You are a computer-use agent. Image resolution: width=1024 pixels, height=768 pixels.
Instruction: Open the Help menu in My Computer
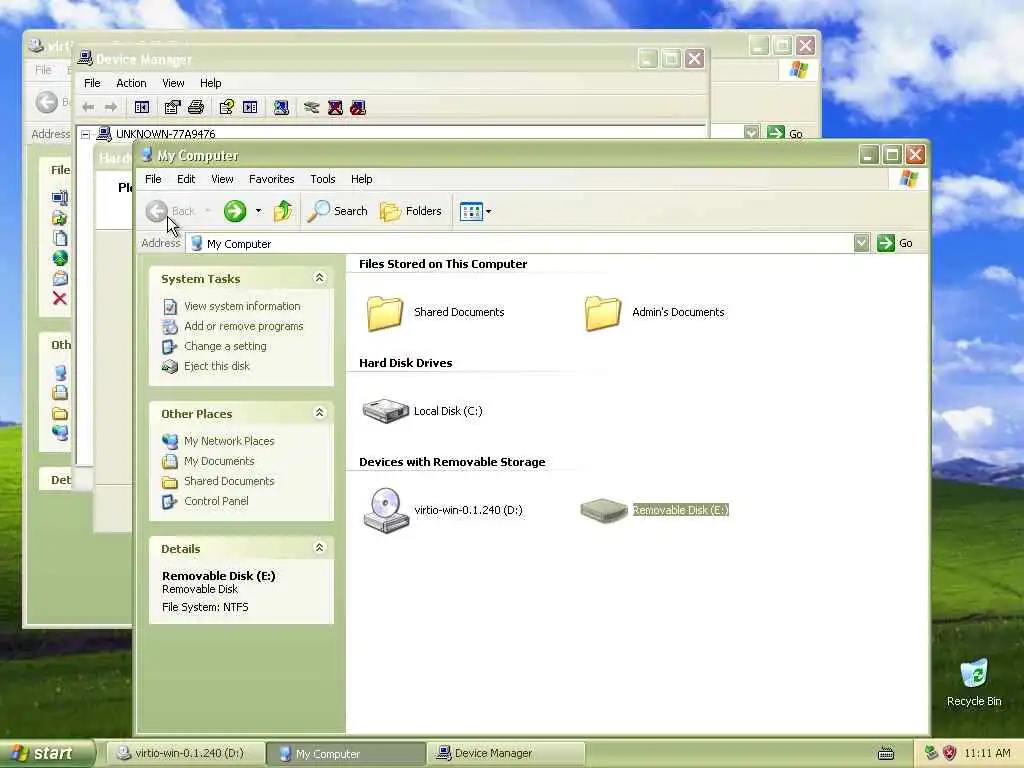pyautogui.click(x=361, y=179)
